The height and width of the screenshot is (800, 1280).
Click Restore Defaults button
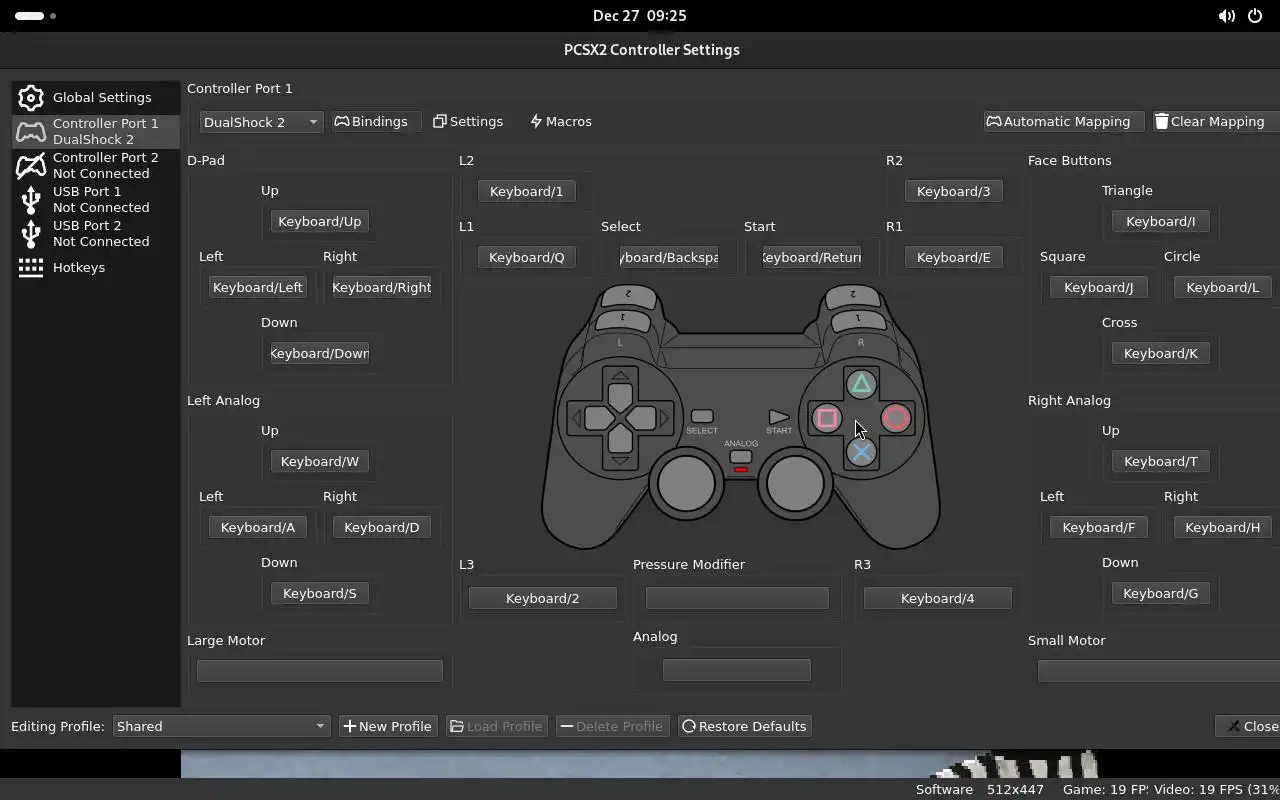tap(744, 726)
